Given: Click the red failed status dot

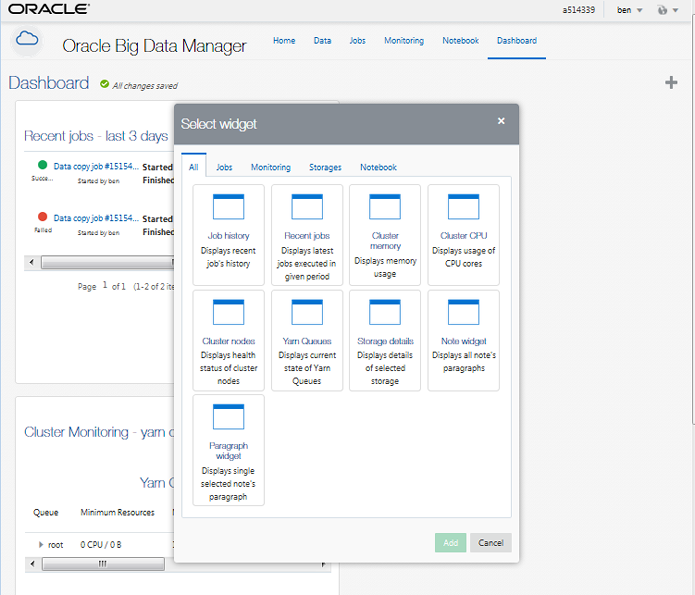Looking at the screenshot, I should click(43, 217).
